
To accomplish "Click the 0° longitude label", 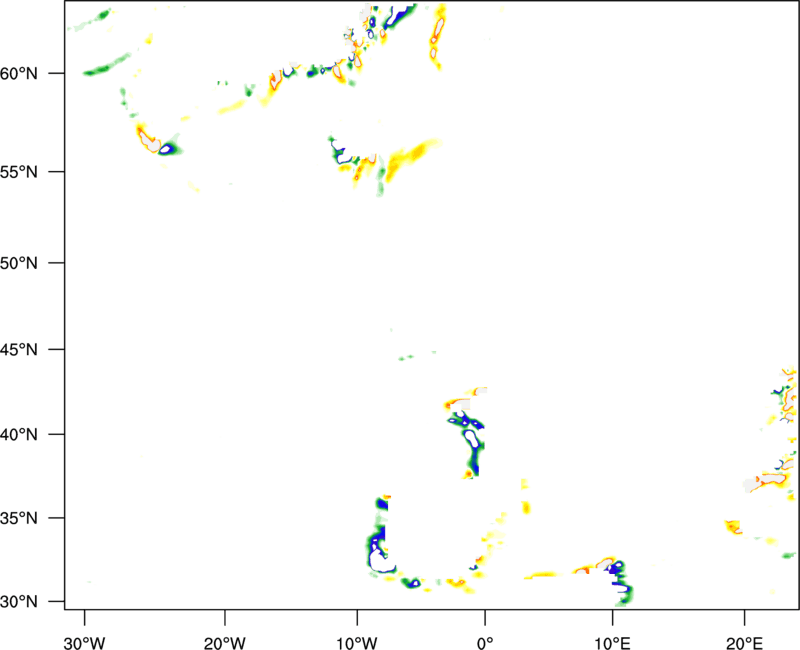I will pyautogui.click(x=485, y=643).
